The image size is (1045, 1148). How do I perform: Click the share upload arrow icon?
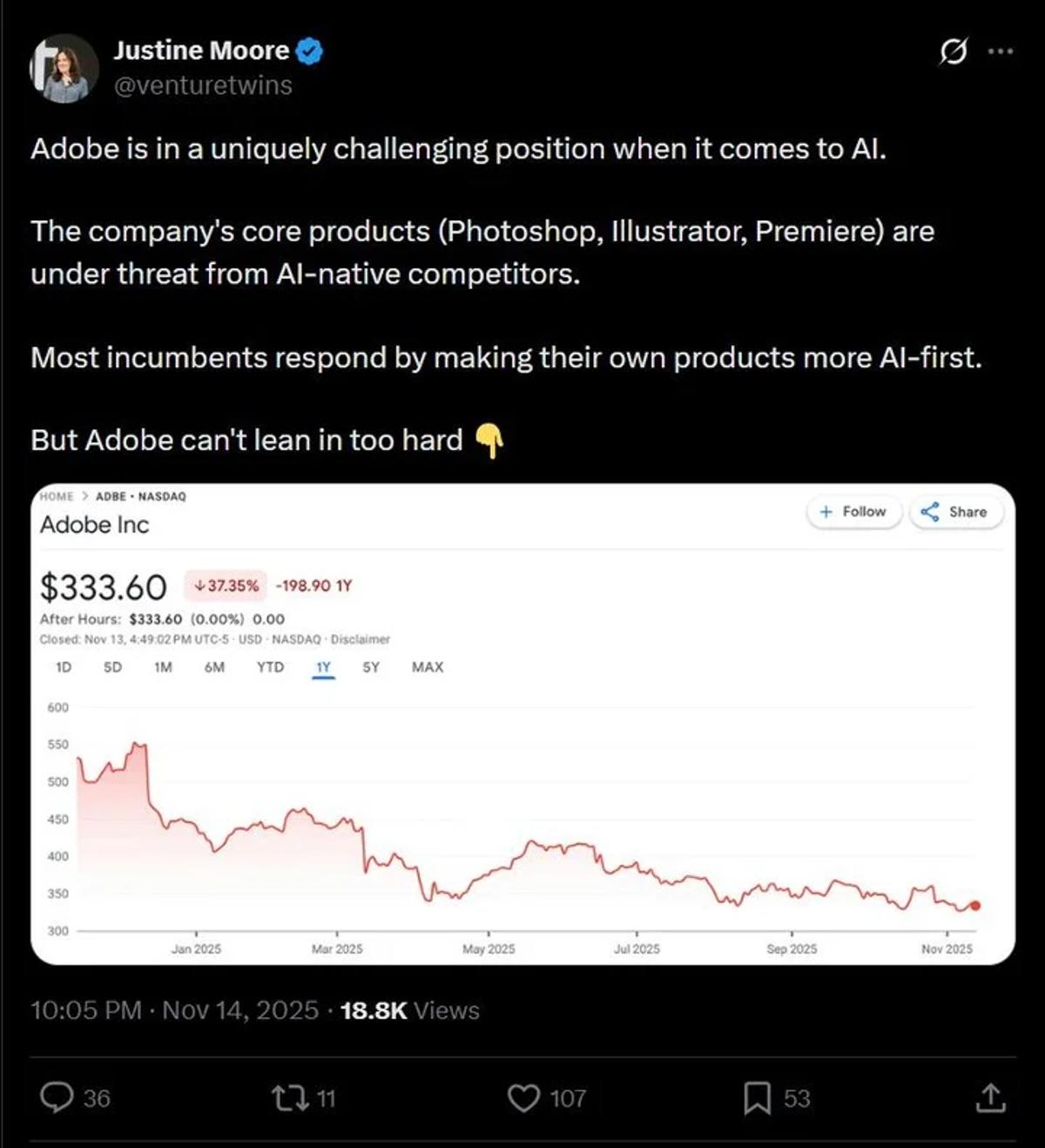(990, 1097)
